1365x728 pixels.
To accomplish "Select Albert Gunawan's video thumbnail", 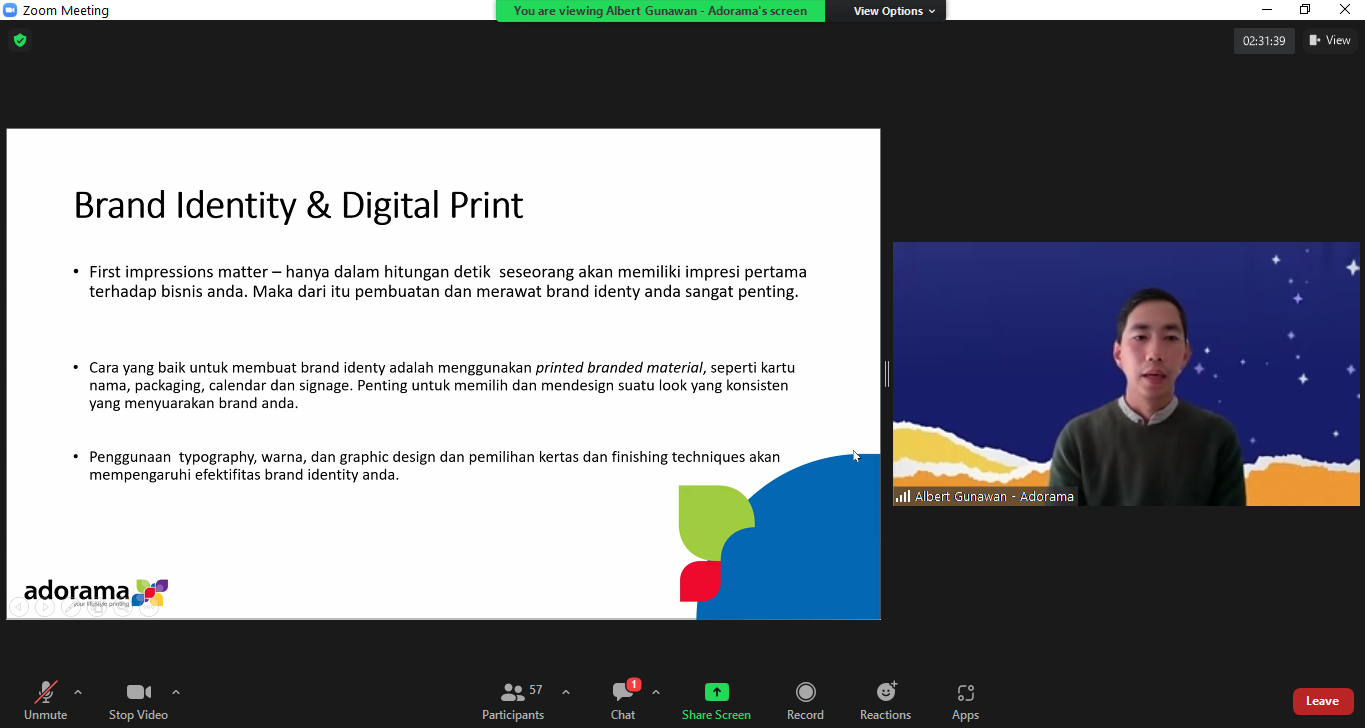I will pyautogui.click(x=1126, y=374).
